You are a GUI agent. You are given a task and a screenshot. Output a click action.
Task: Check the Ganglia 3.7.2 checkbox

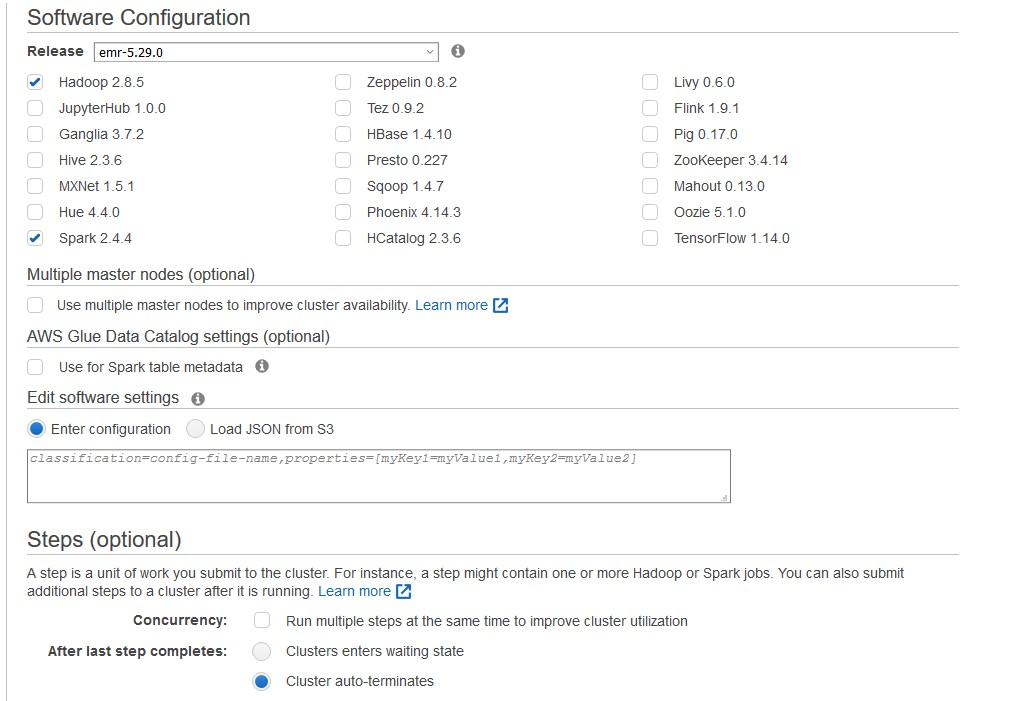(35, 134)
